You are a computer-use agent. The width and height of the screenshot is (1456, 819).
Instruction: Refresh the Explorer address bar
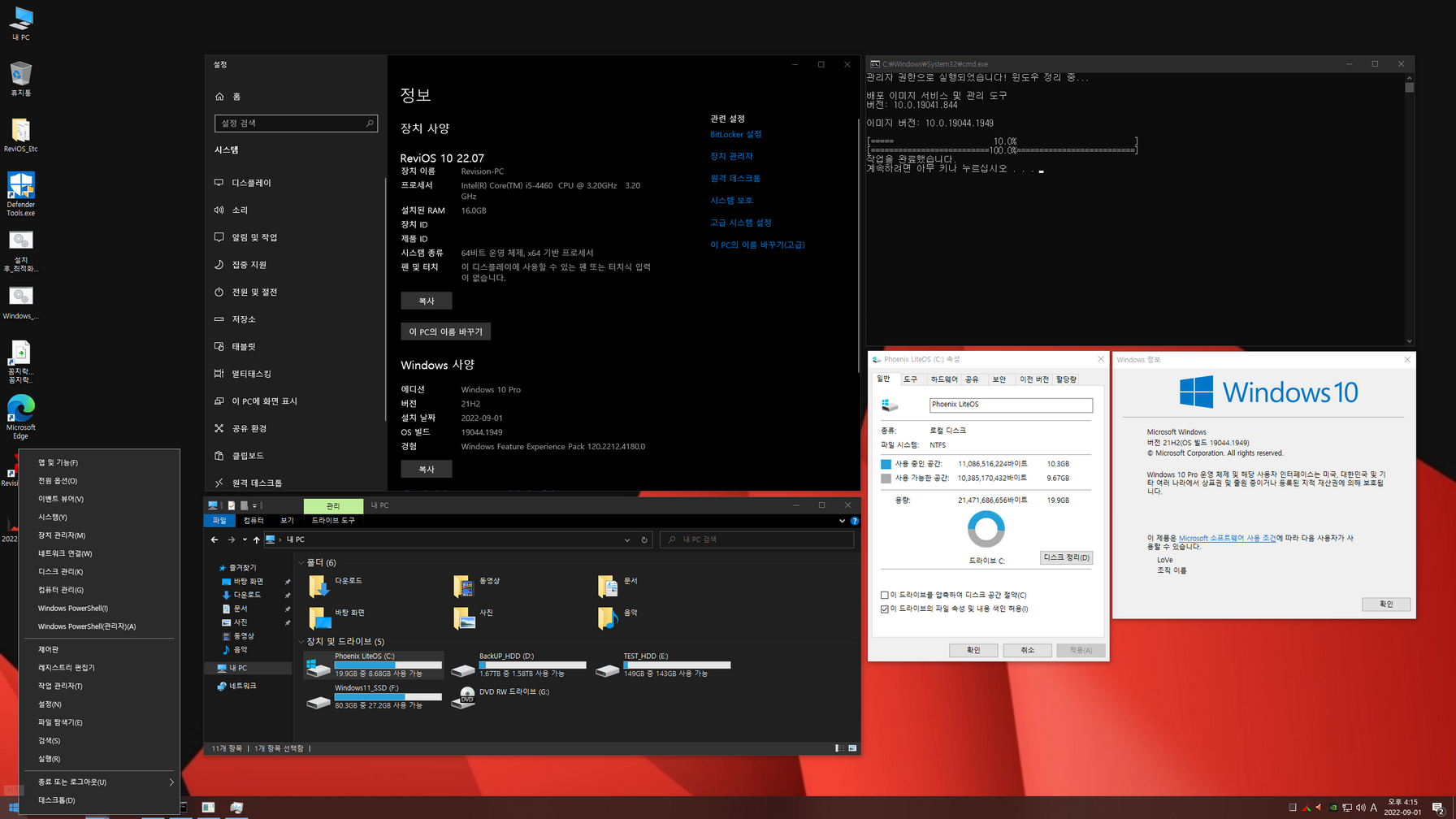644,539
